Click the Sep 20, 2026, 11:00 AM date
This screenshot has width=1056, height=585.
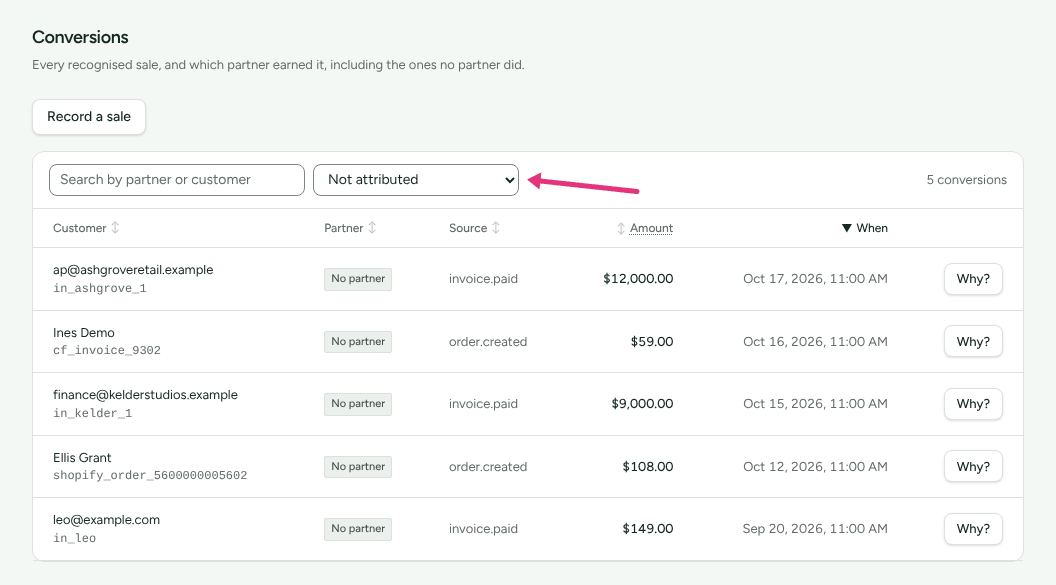(x=816, y=529)
